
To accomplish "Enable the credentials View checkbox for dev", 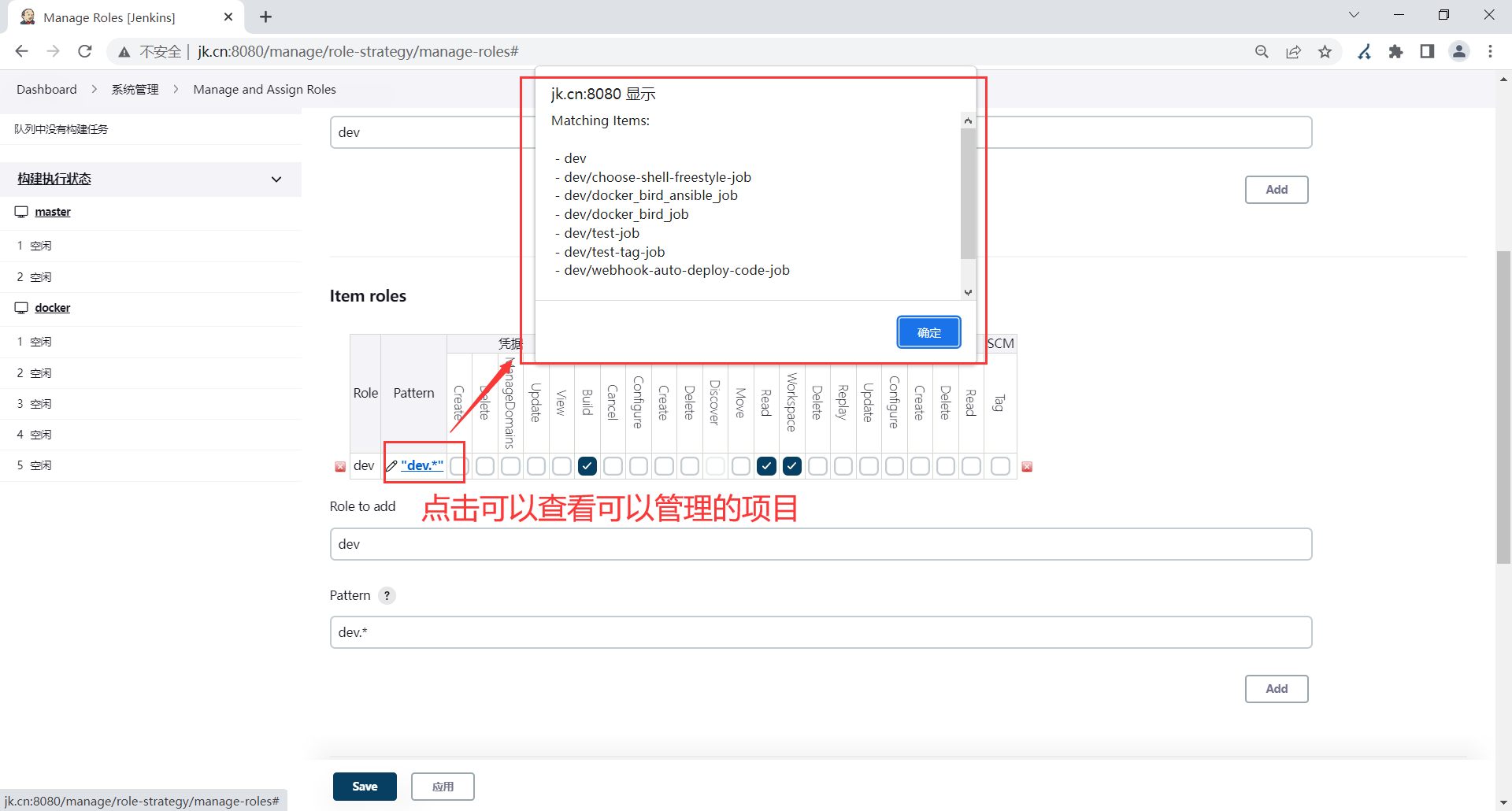I will pyautogui.click(x=561, y=466).
